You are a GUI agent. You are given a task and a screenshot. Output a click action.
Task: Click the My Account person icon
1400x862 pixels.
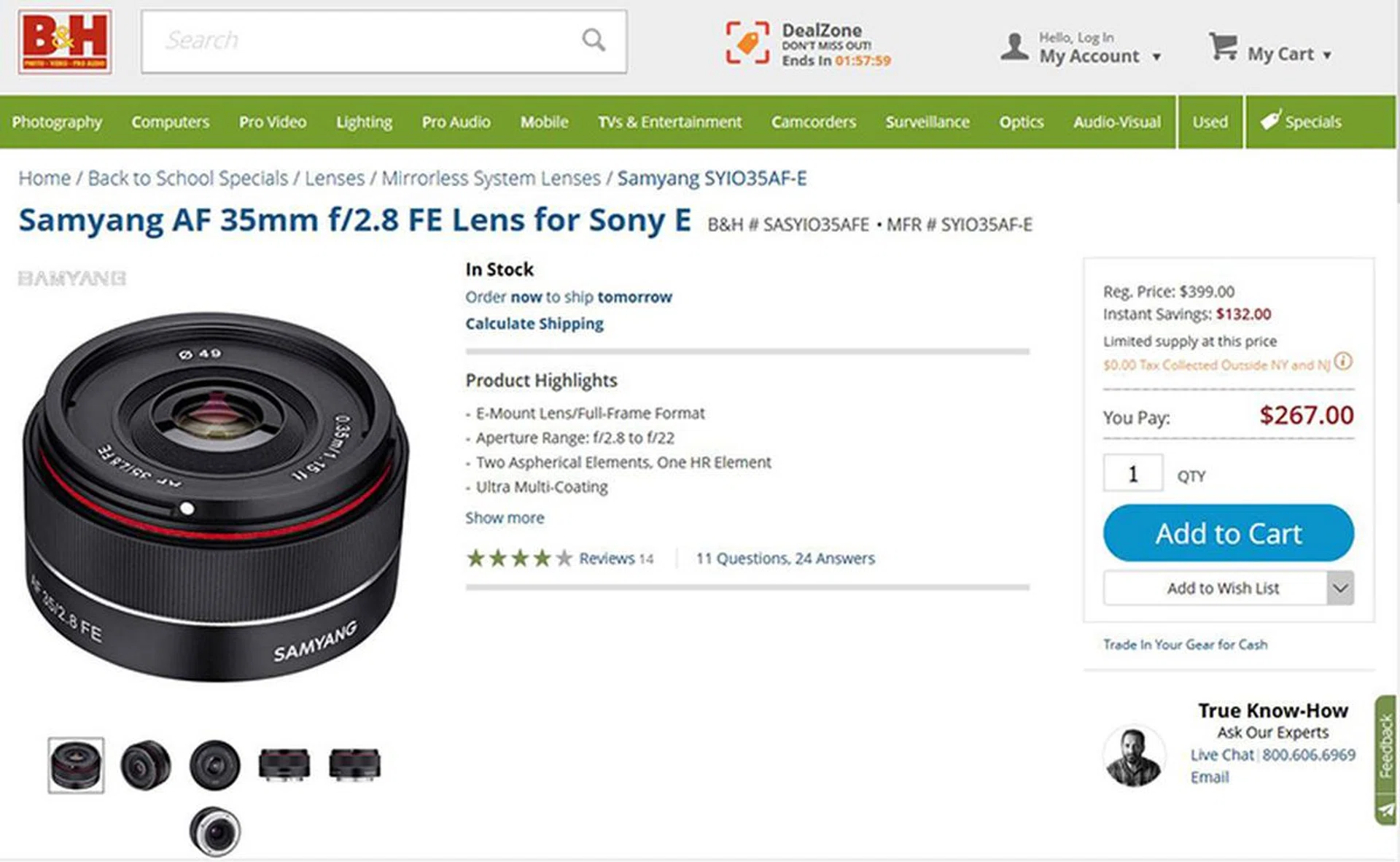[1014, 47]
